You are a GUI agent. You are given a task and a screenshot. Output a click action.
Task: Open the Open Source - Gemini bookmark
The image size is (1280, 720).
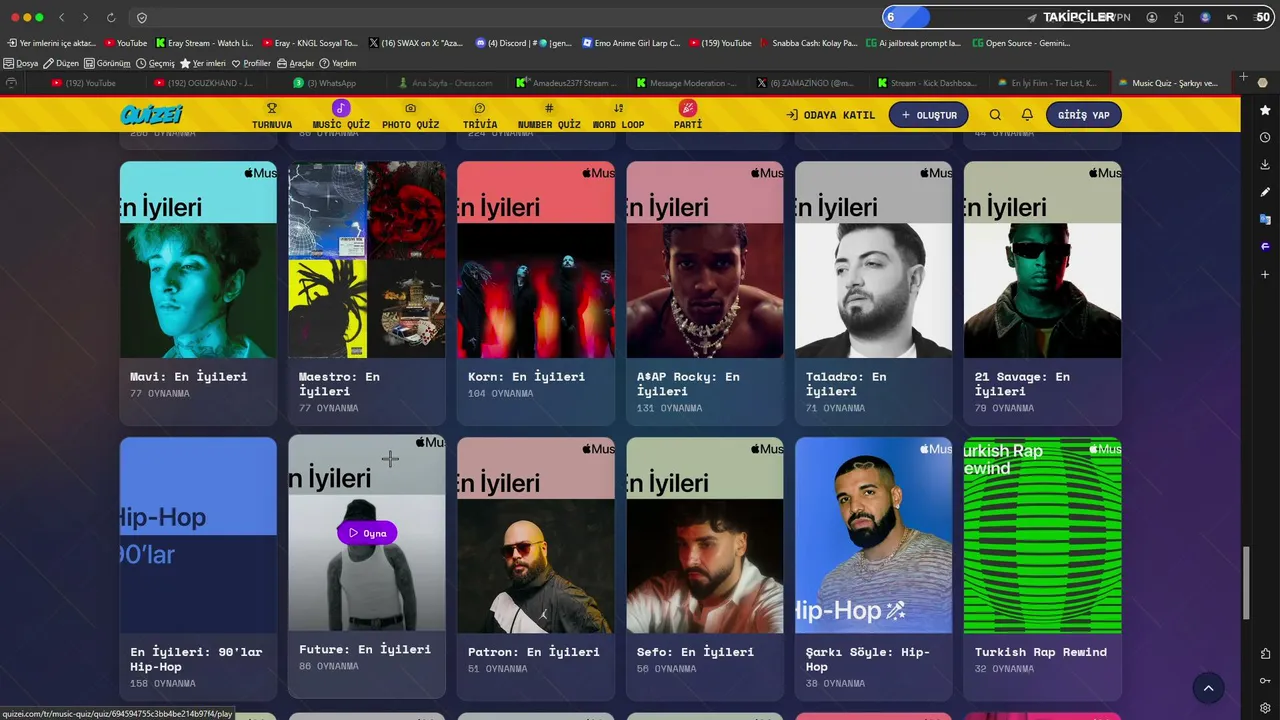click(x=1021, y=43)
